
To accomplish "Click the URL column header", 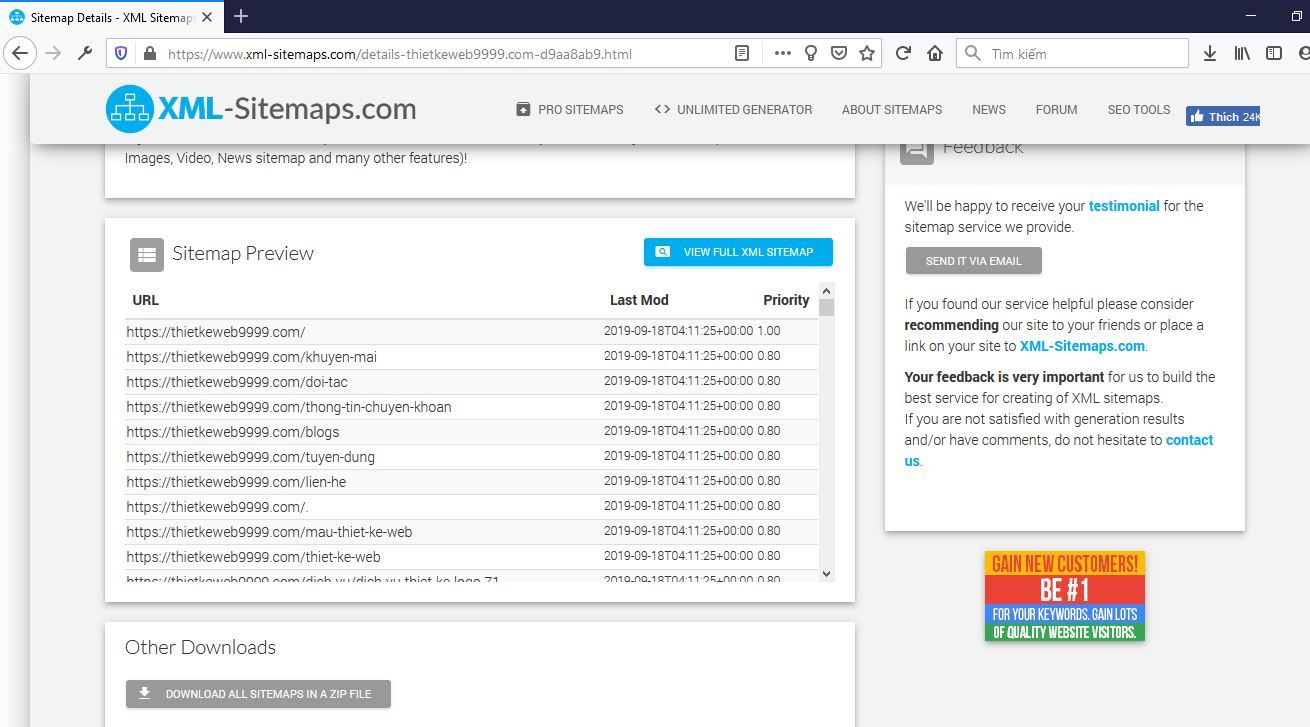I will point(145,300).
